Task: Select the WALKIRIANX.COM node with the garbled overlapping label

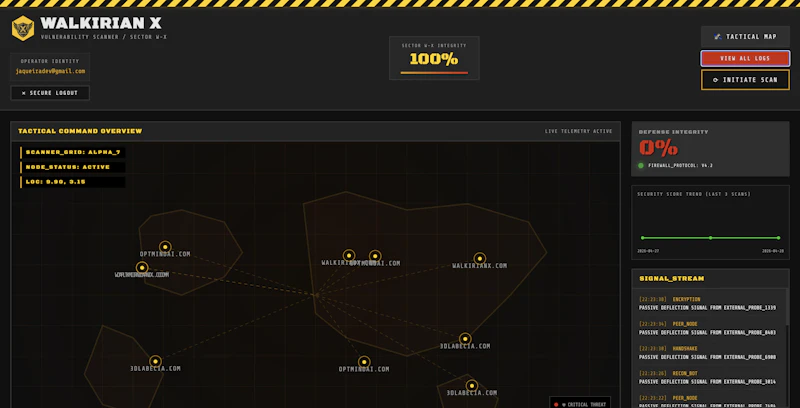Action: click(x=142, y=267)
